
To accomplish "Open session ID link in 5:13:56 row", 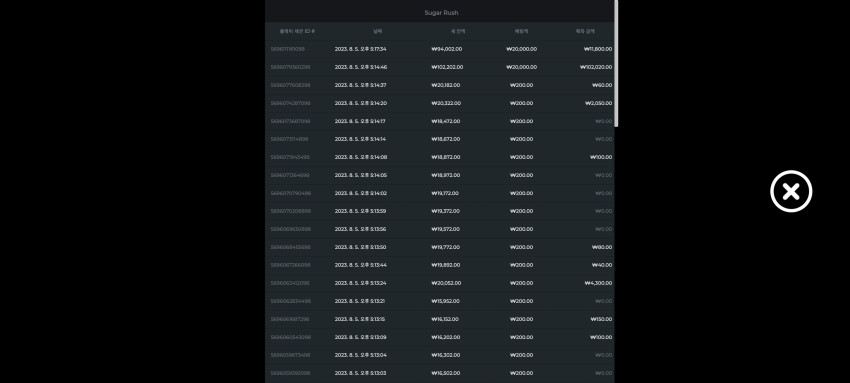I will (x=290, y=229).
